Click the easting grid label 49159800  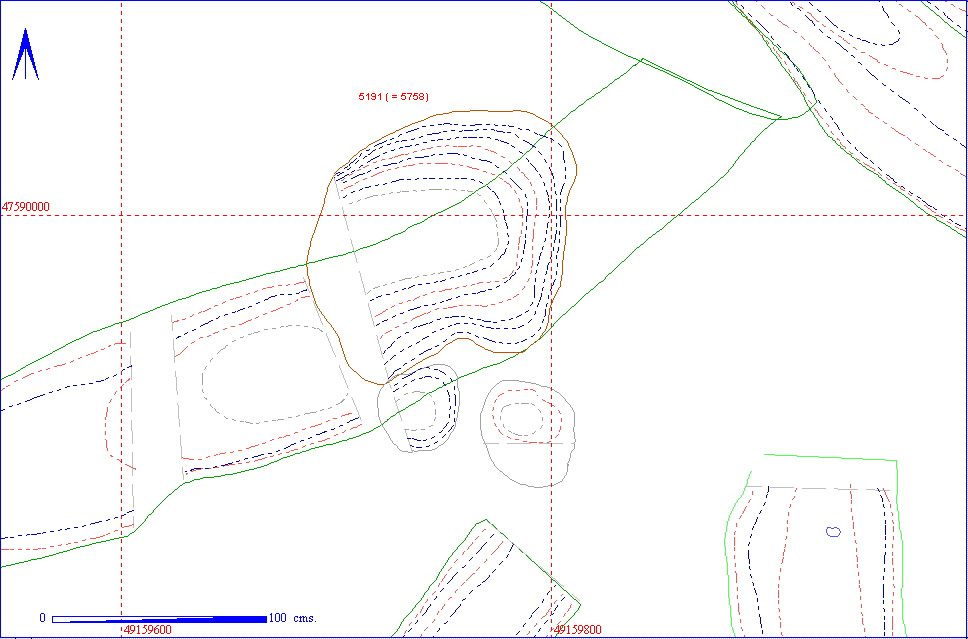[578, 630]
